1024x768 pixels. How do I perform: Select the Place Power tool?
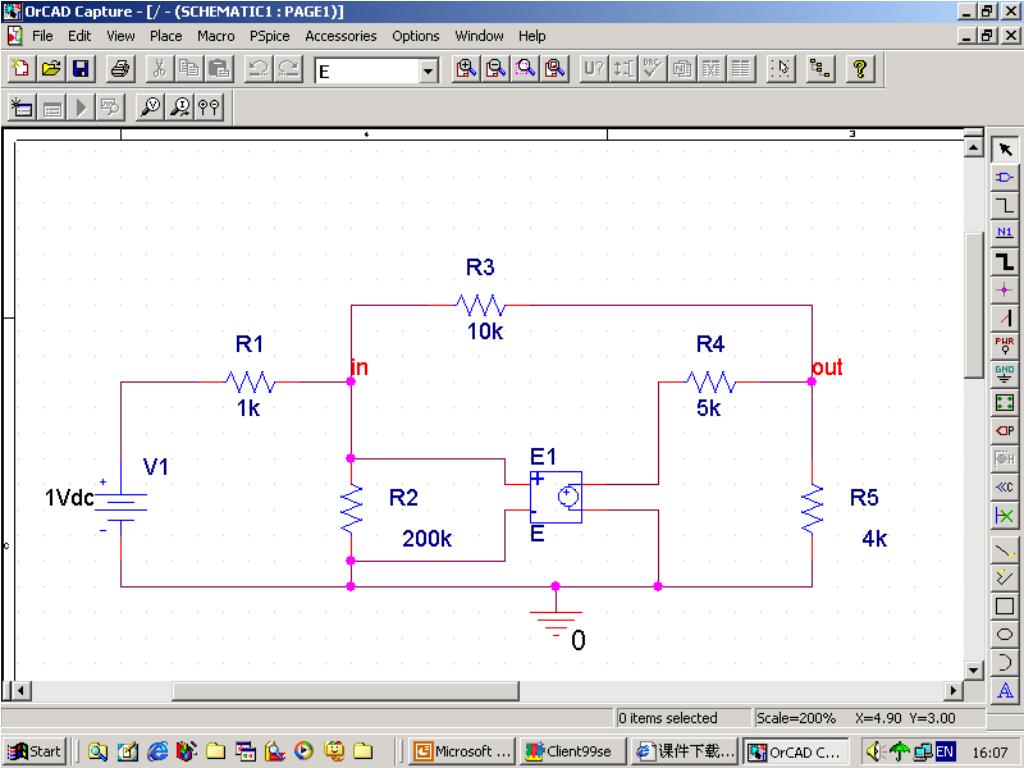[x=1004, y=346]
